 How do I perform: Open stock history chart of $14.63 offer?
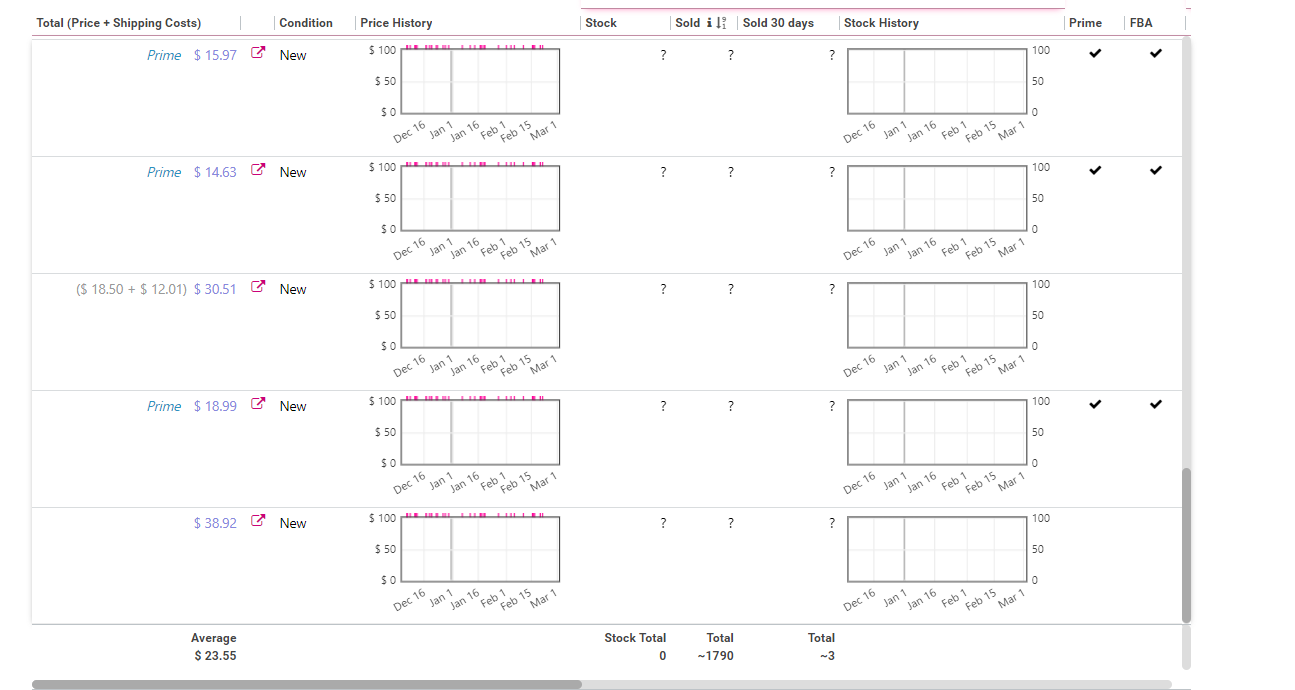[938, 198]
